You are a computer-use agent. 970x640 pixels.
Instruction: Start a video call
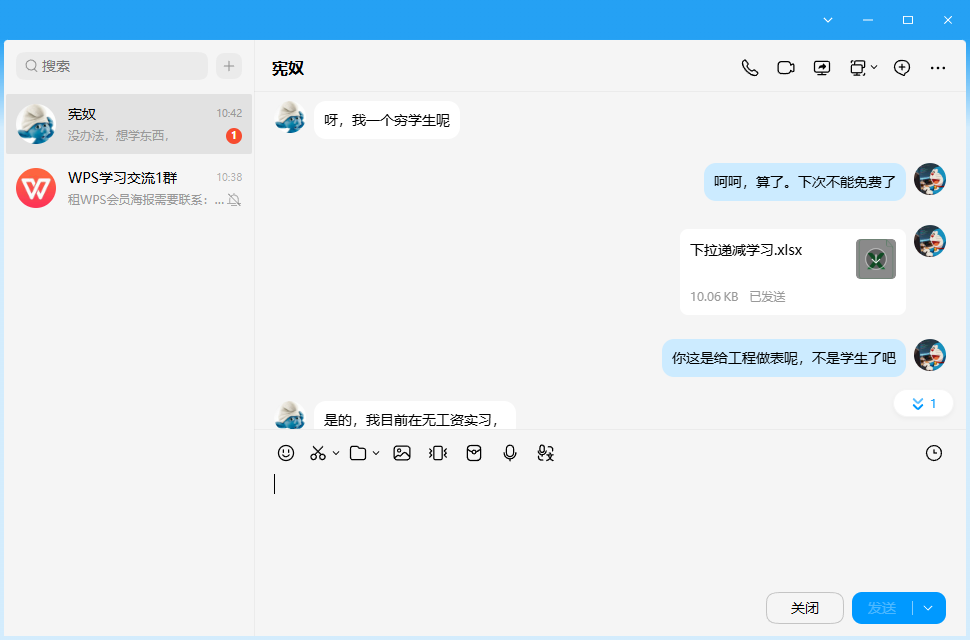786,68
